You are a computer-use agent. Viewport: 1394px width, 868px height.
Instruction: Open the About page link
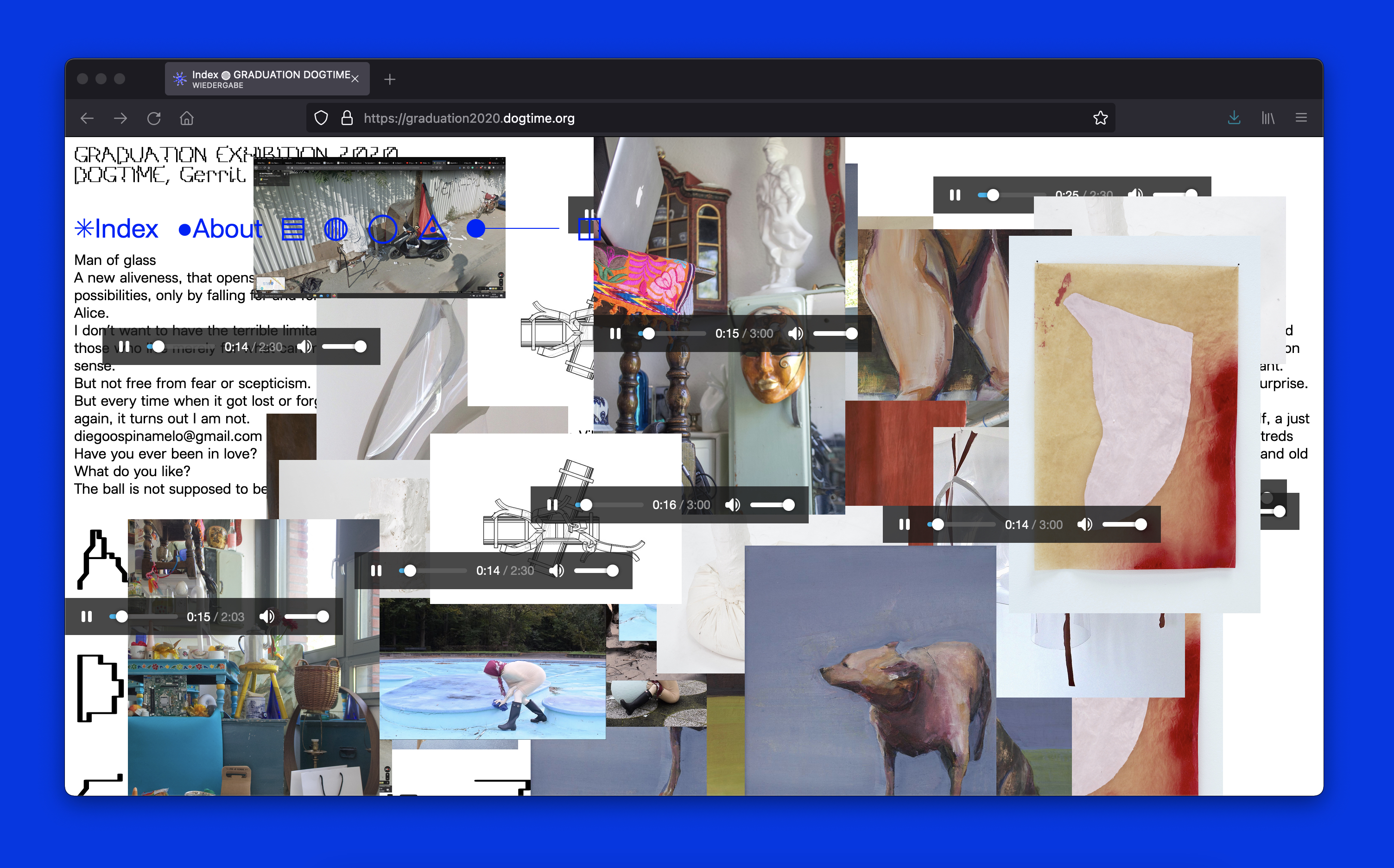coord(221,229)
